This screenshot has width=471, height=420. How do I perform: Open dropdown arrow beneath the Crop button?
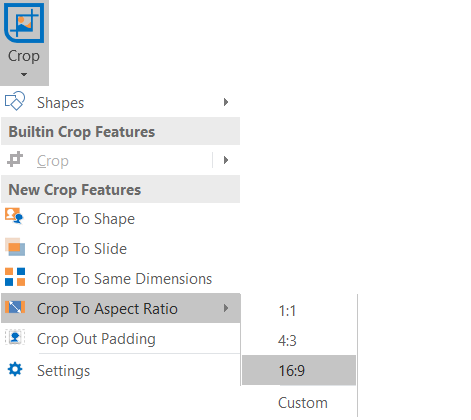coord(24,74)
